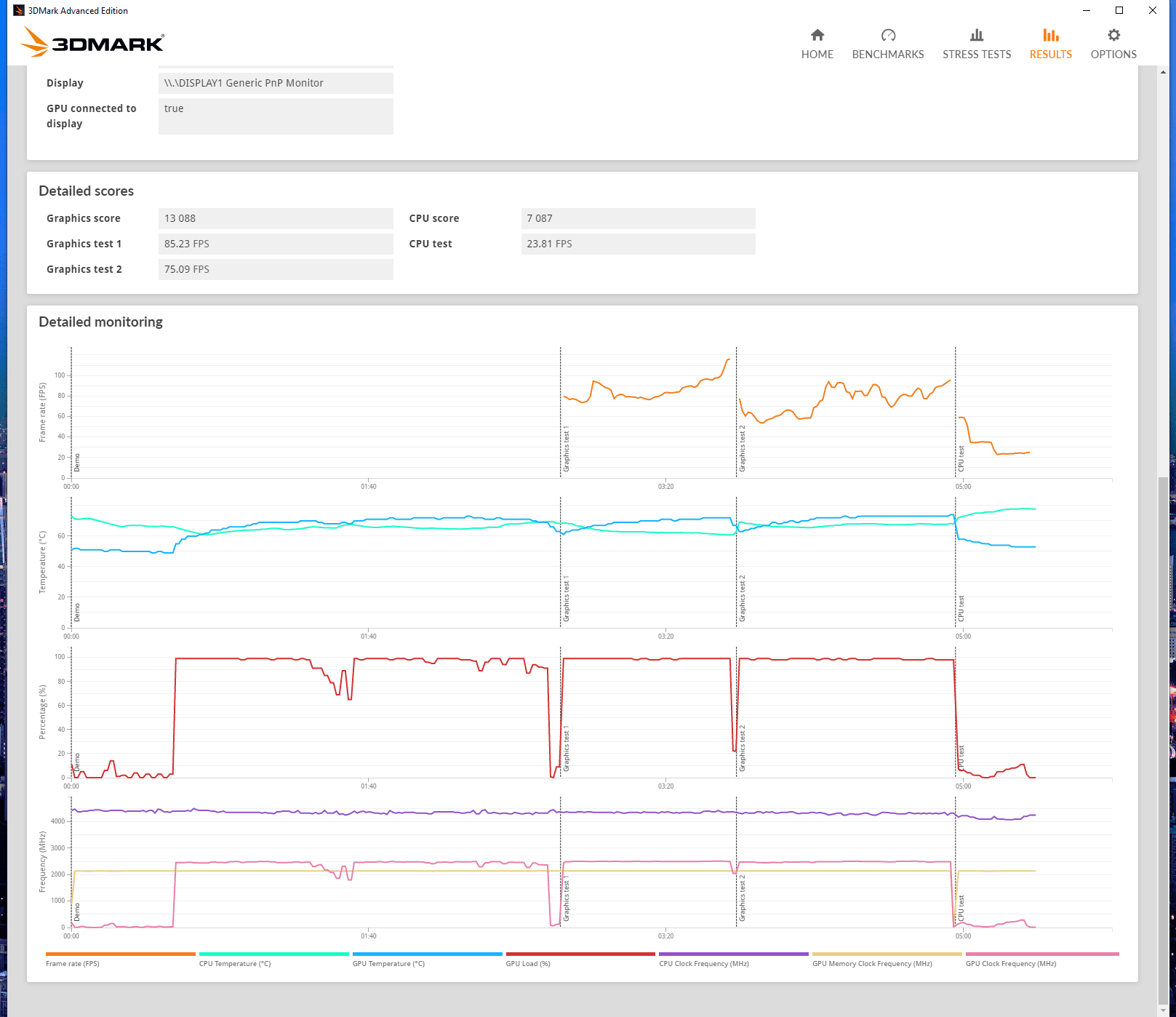Click the Stress Tests bar chart icon
The height and width of the screenshot is (1017, 1176).
[x=977, y=35]
